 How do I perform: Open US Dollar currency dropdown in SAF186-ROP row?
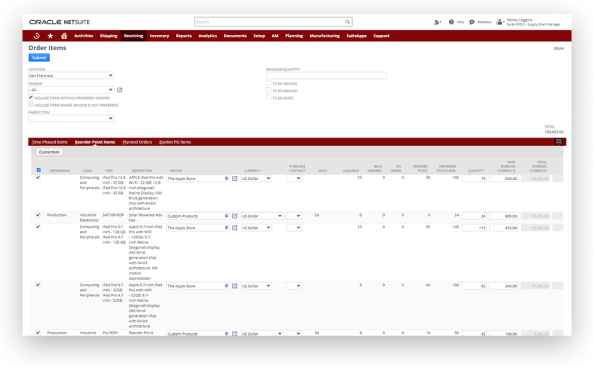pyautogui.click(x=262, y=216)
